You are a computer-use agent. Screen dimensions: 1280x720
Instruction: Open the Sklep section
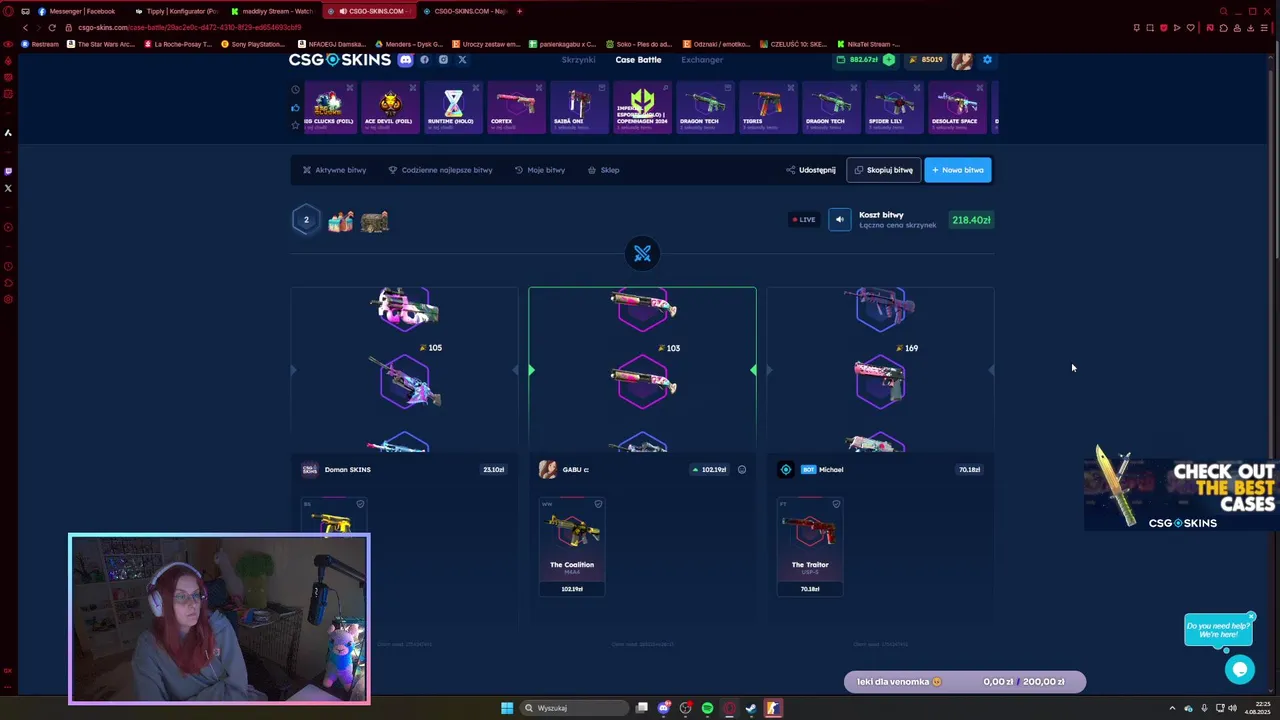click(x=603, y=170)
